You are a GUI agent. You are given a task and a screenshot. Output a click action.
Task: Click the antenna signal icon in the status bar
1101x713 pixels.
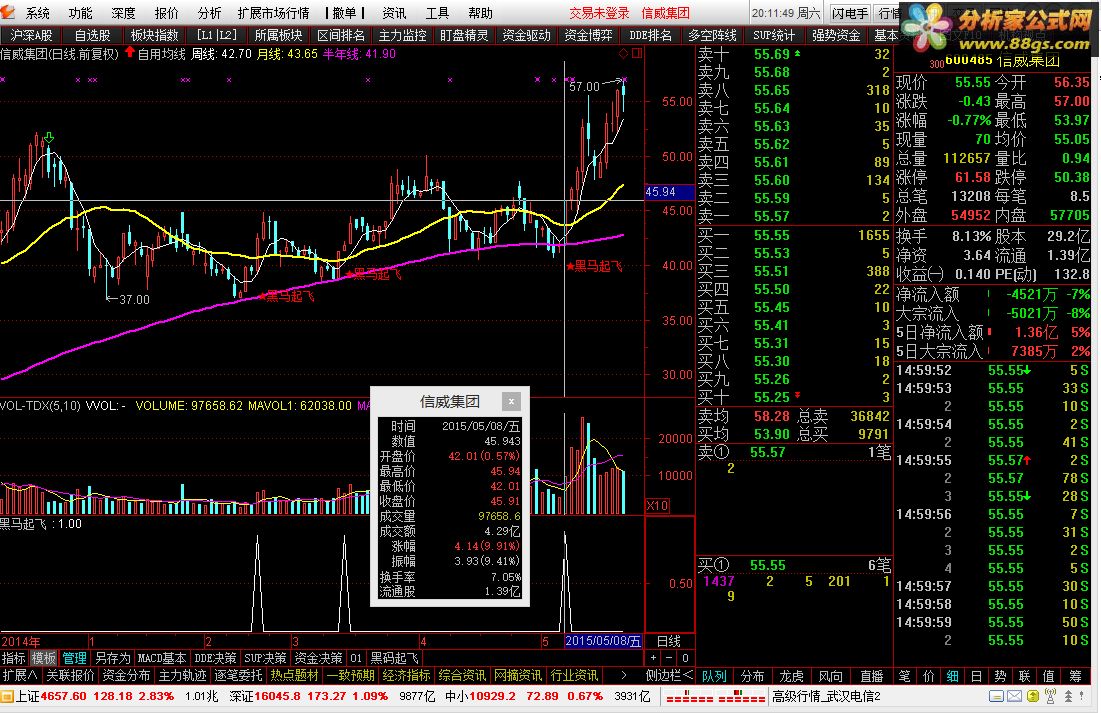click(1050, 696)
